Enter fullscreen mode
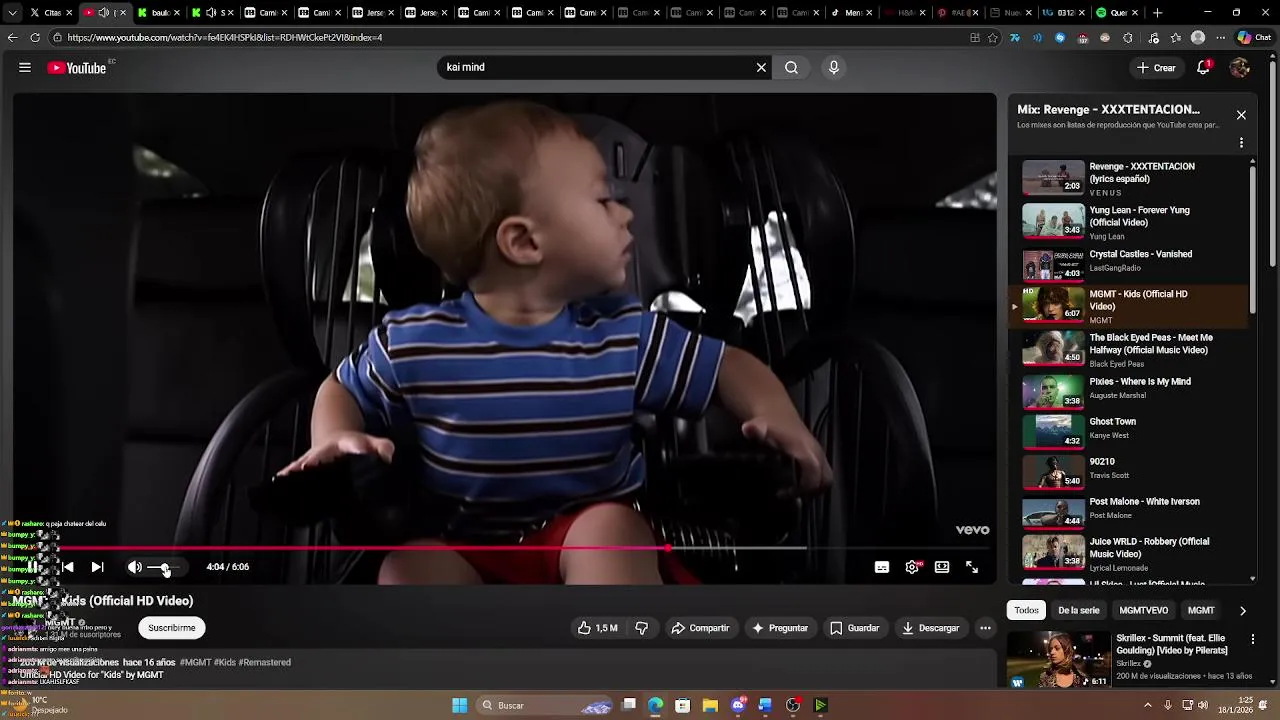This screenshot has height=720, width=1280. click(x=972, y=567)
